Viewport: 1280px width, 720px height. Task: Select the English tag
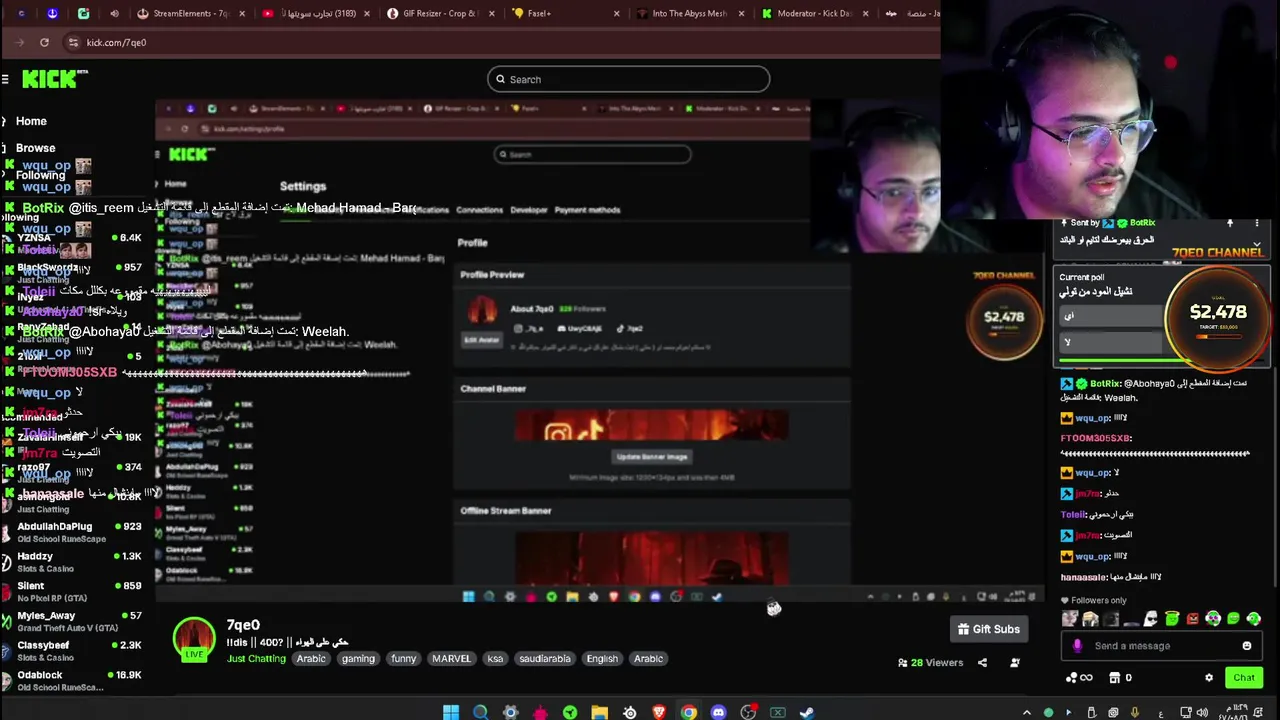point(602,658)
